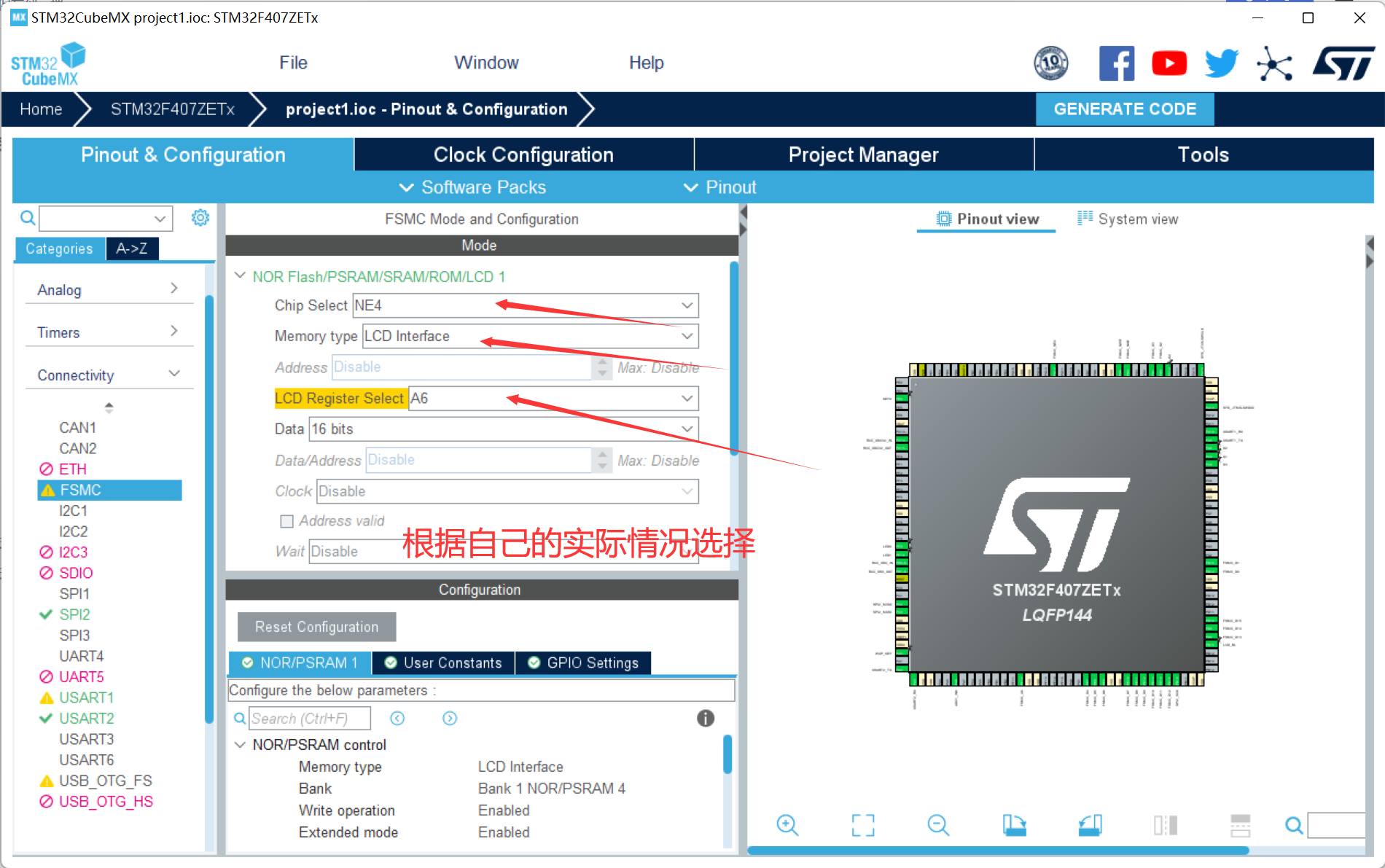
Task: Open the File menu
Action: pos(293,63)
